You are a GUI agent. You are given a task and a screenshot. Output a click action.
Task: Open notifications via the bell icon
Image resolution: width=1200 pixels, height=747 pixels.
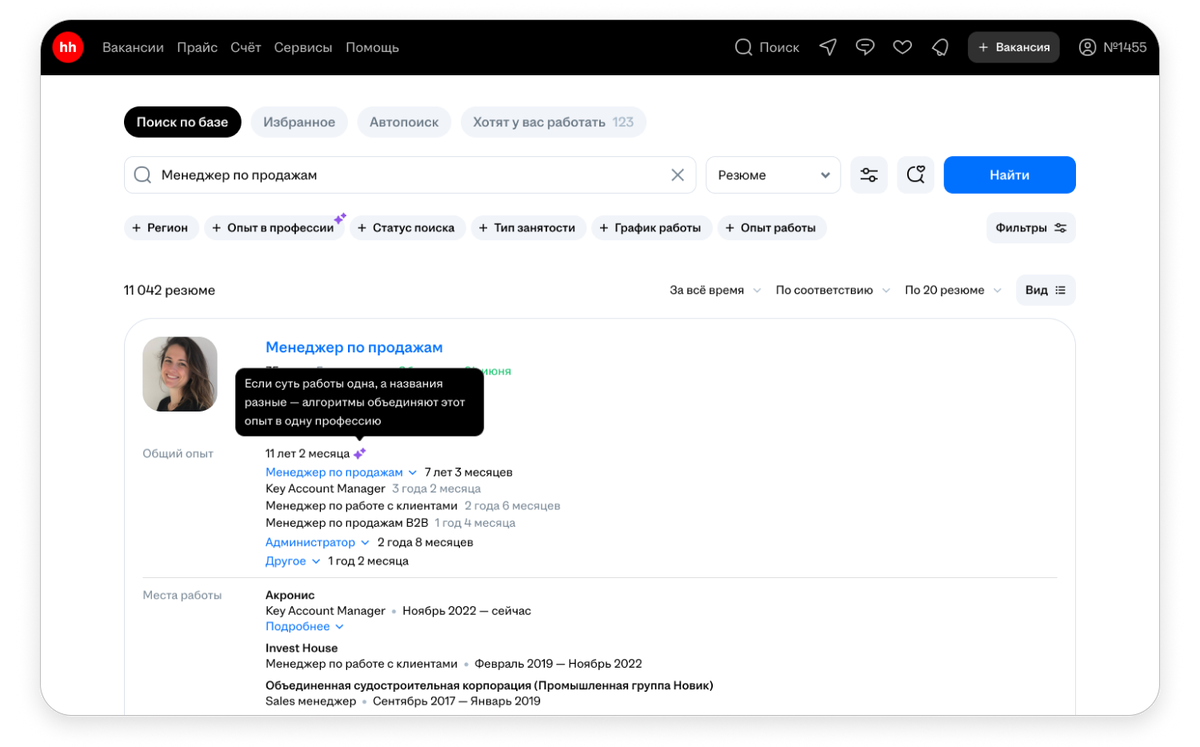tap(939, 47)
